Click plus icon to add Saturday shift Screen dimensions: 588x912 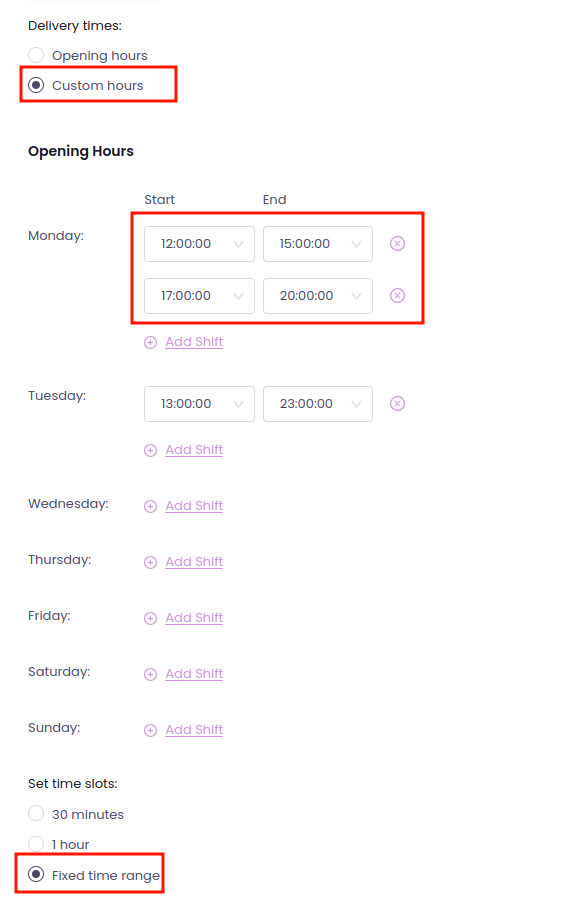point(151,675)
